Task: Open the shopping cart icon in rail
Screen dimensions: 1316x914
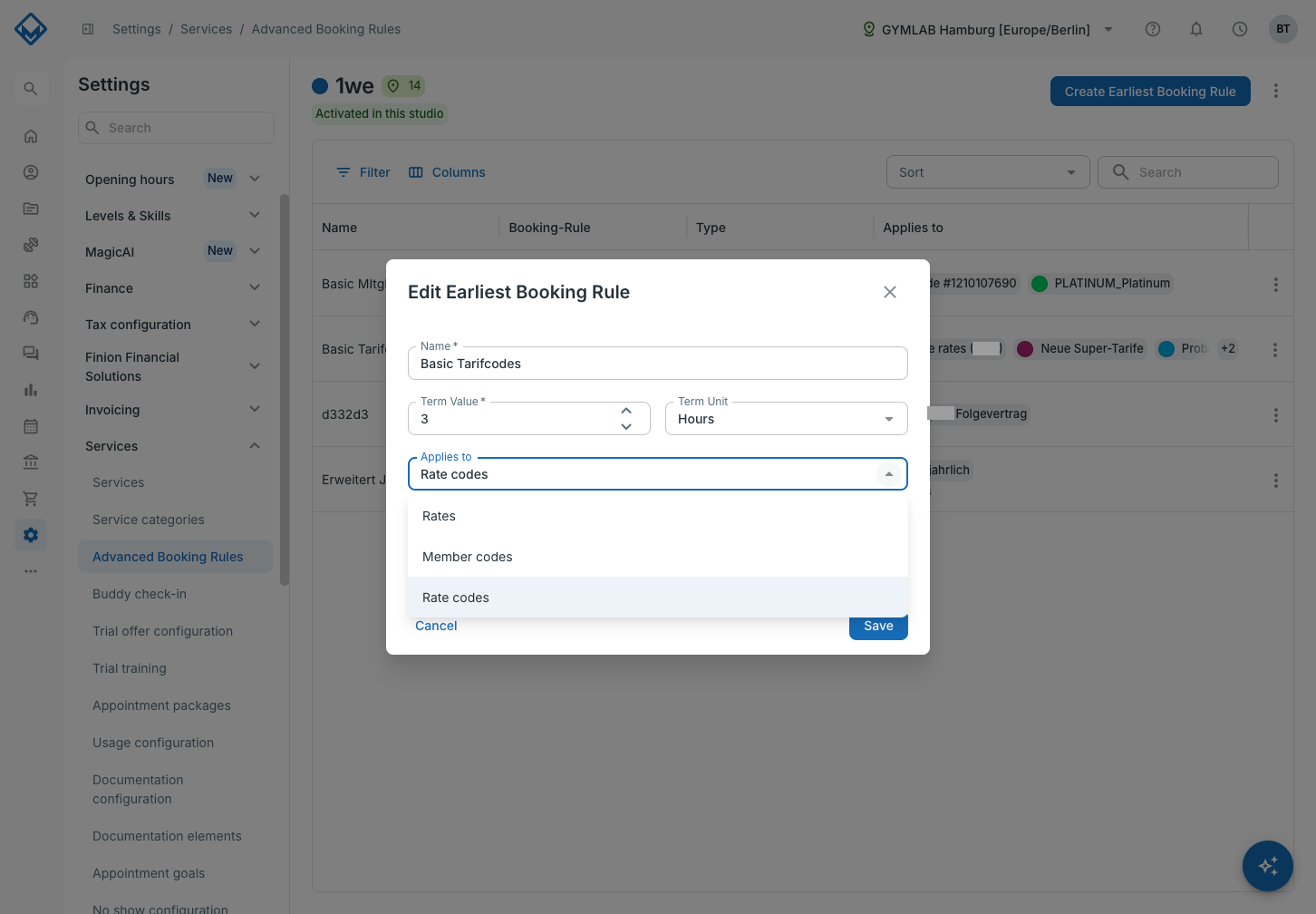Action: tap(31, 499)
